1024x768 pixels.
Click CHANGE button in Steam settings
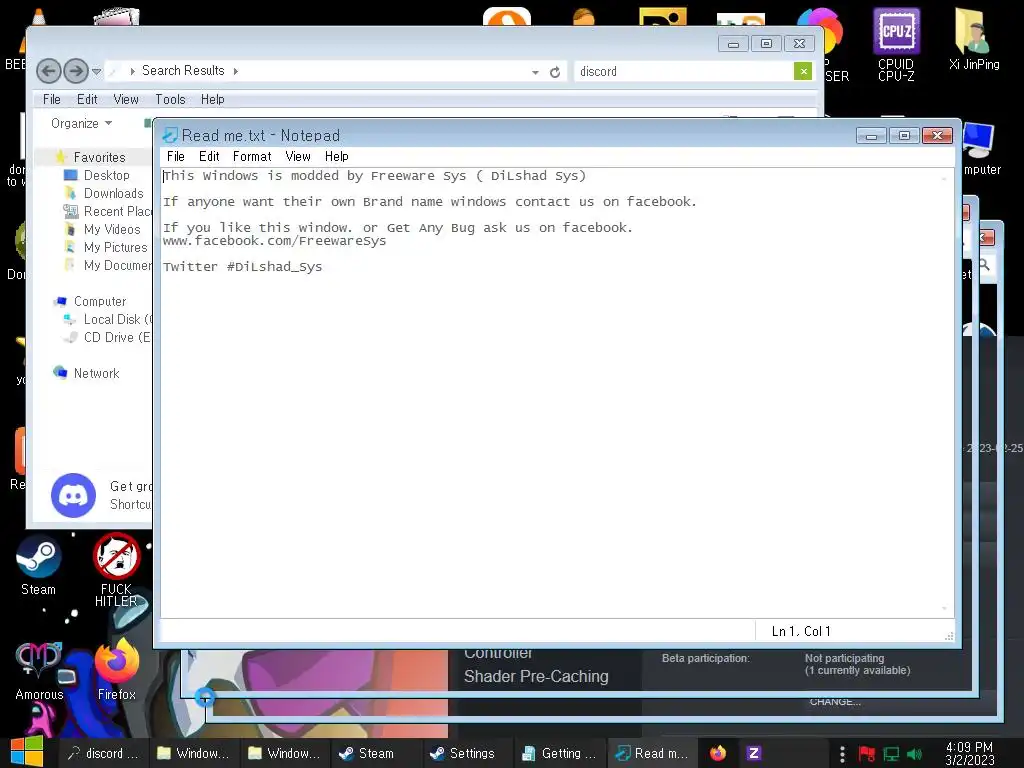pos(835,701)
